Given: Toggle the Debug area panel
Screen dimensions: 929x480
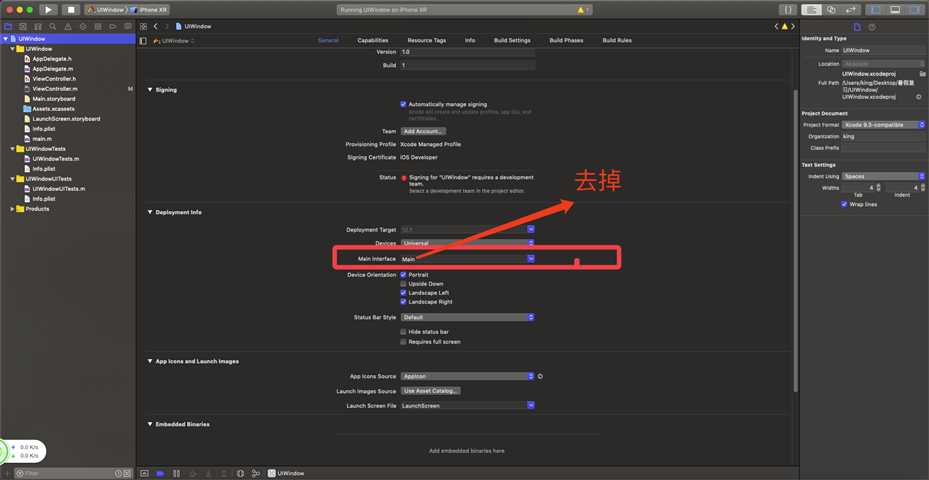Looking at the screenshot, I should 895,9.
